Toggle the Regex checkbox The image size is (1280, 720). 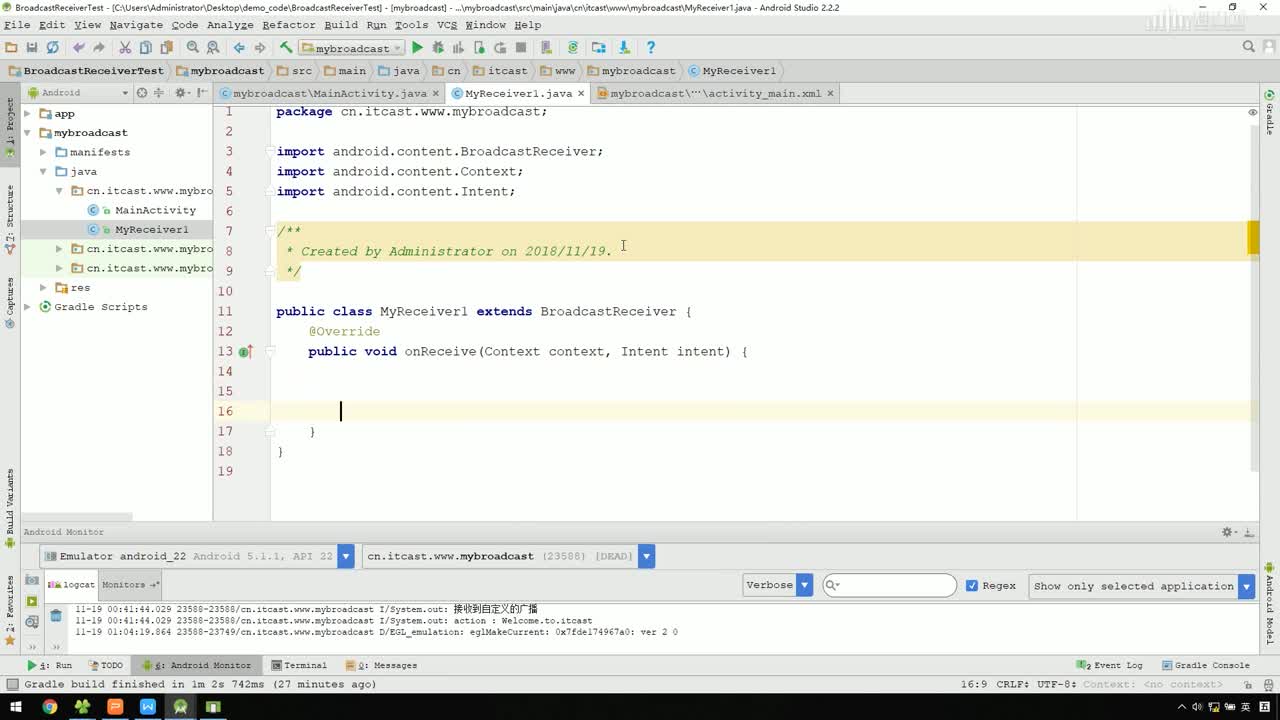(972, 586)
